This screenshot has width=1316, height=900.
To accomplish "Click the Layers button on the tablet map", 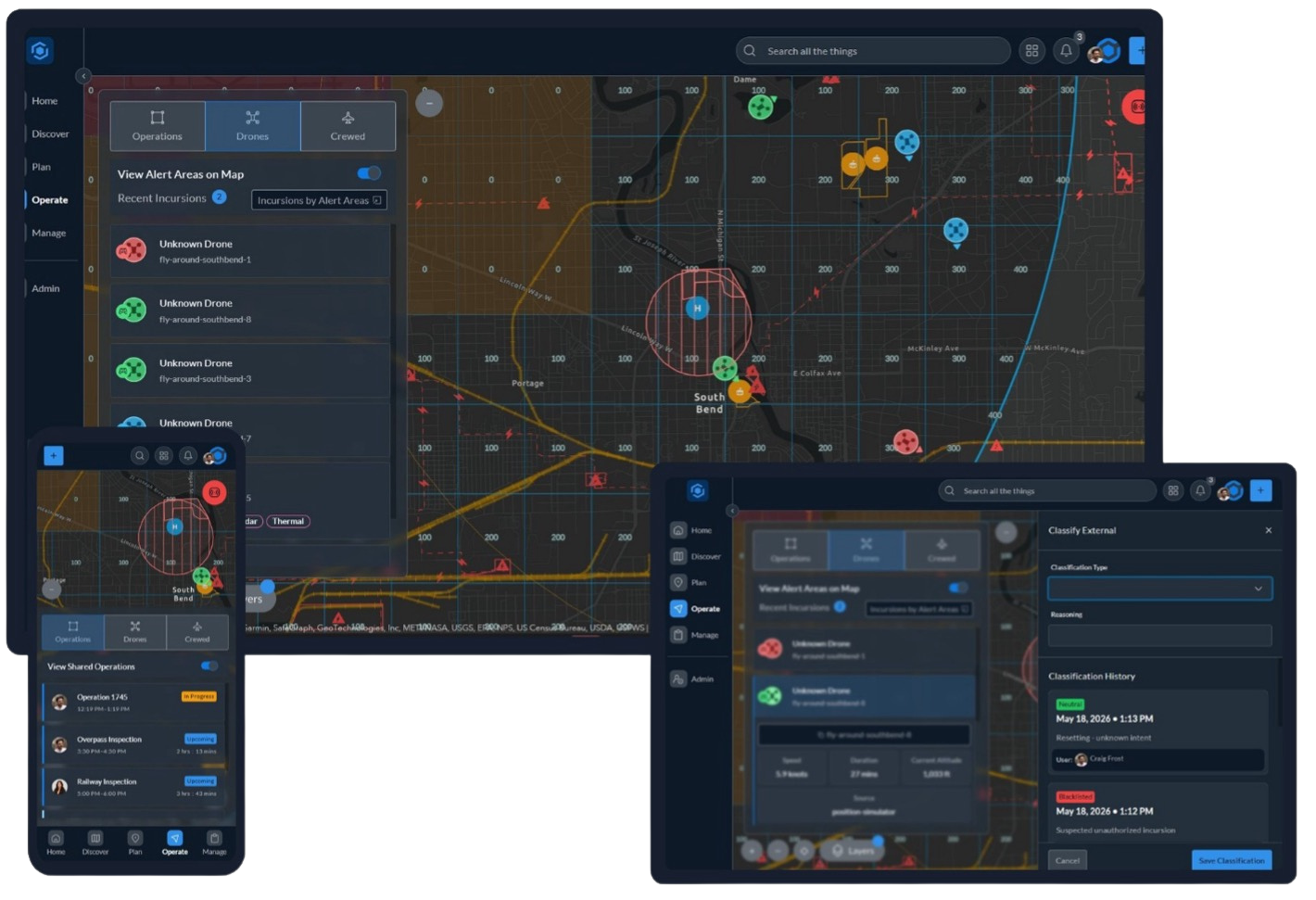I will (x=853, y=850).
